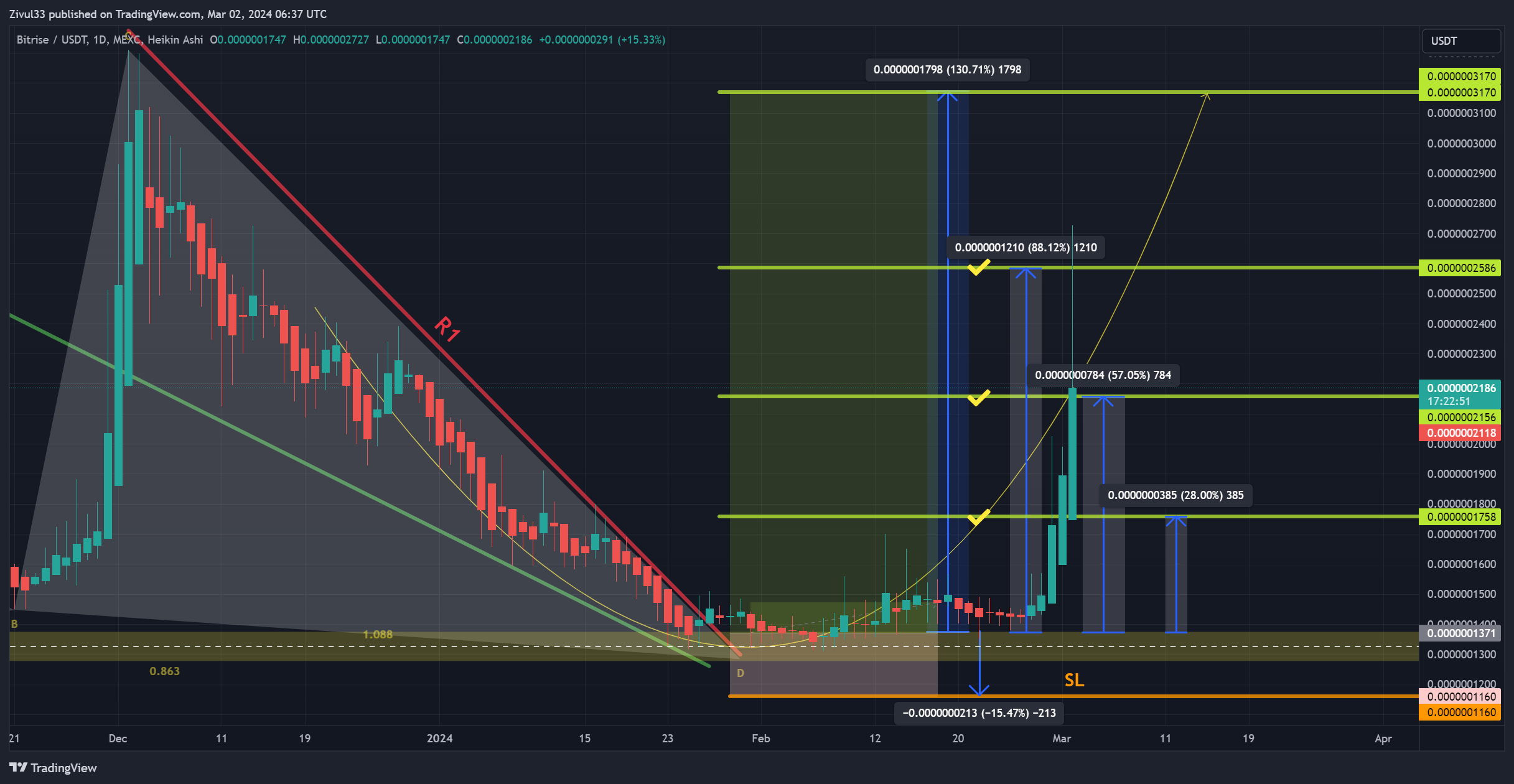Click the Mar label on time axis
This screenshot has height=784, width=1514.
tap(1062, 739)
